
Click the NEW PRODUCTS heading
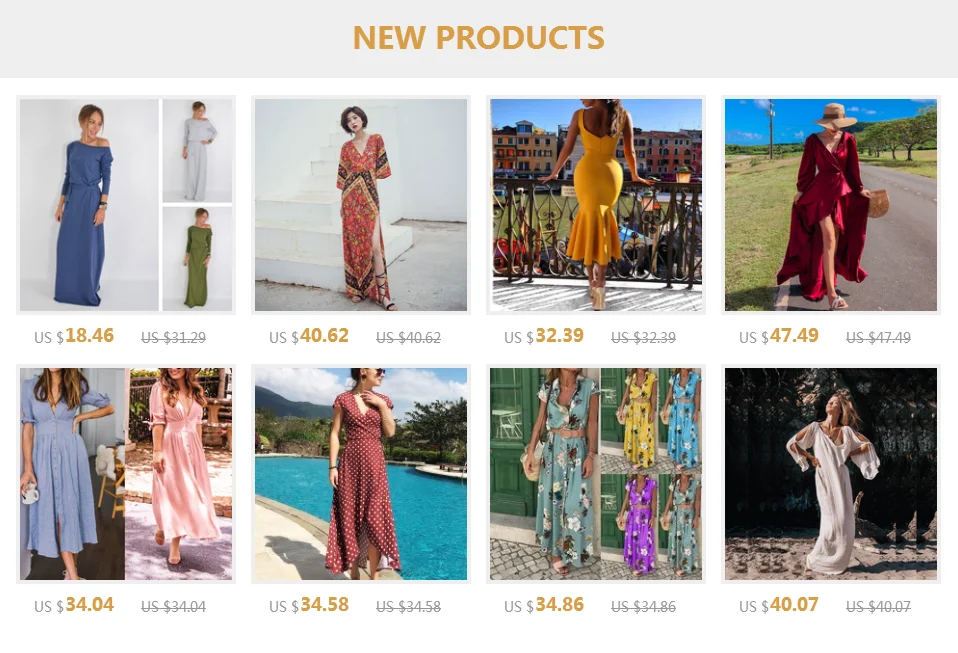pos(478,37)
